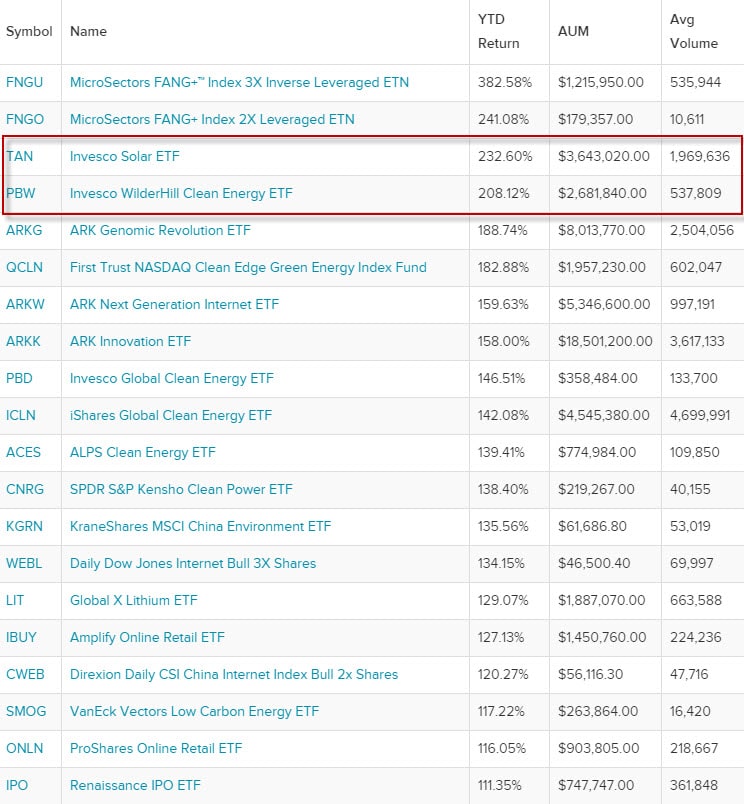Screen dimensions: 744x804
Task: Open KraneShares MSCI China Environment ETF
Action: click(200, 527)
